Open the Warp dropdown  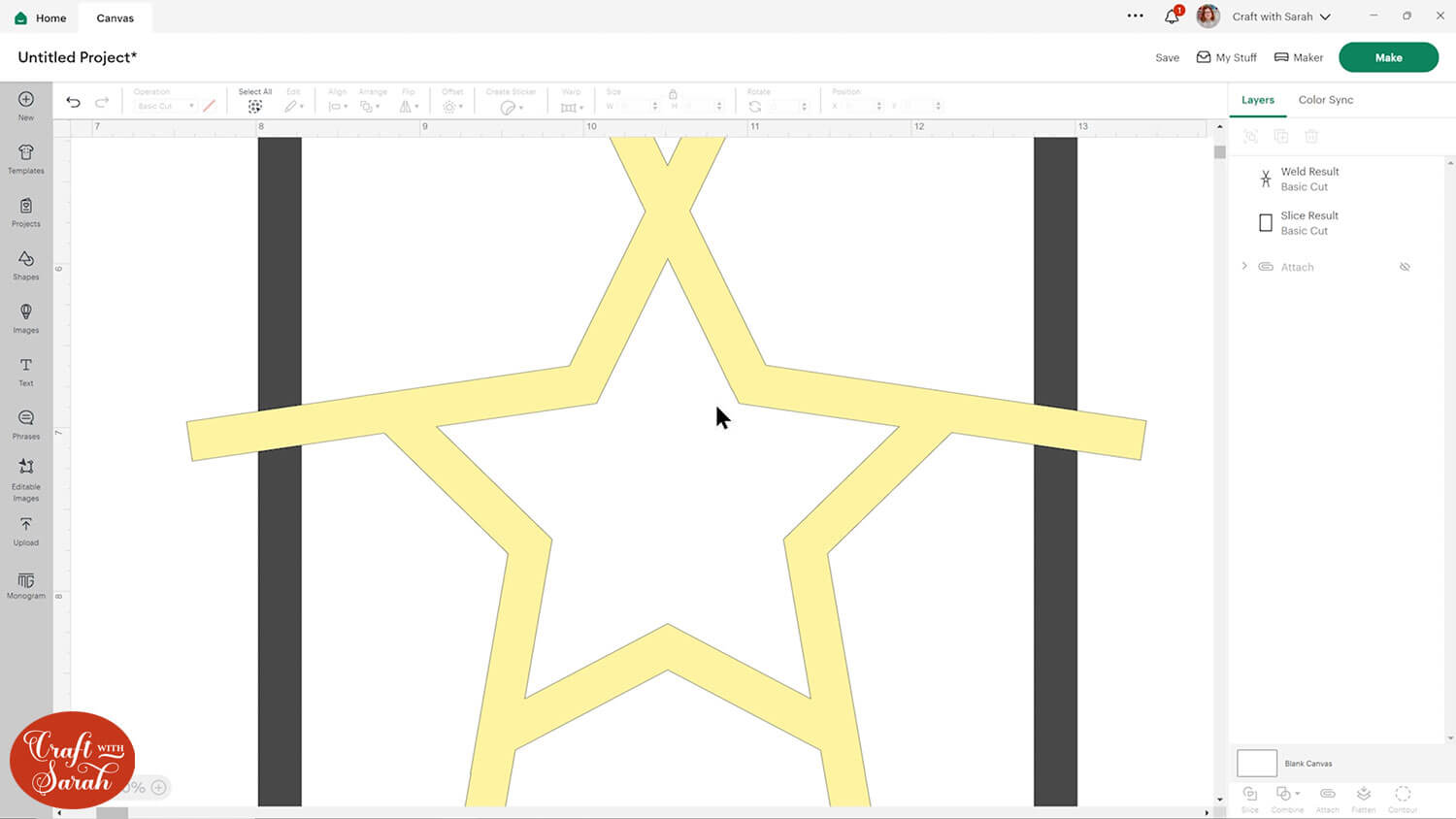[x=572, y=107]
